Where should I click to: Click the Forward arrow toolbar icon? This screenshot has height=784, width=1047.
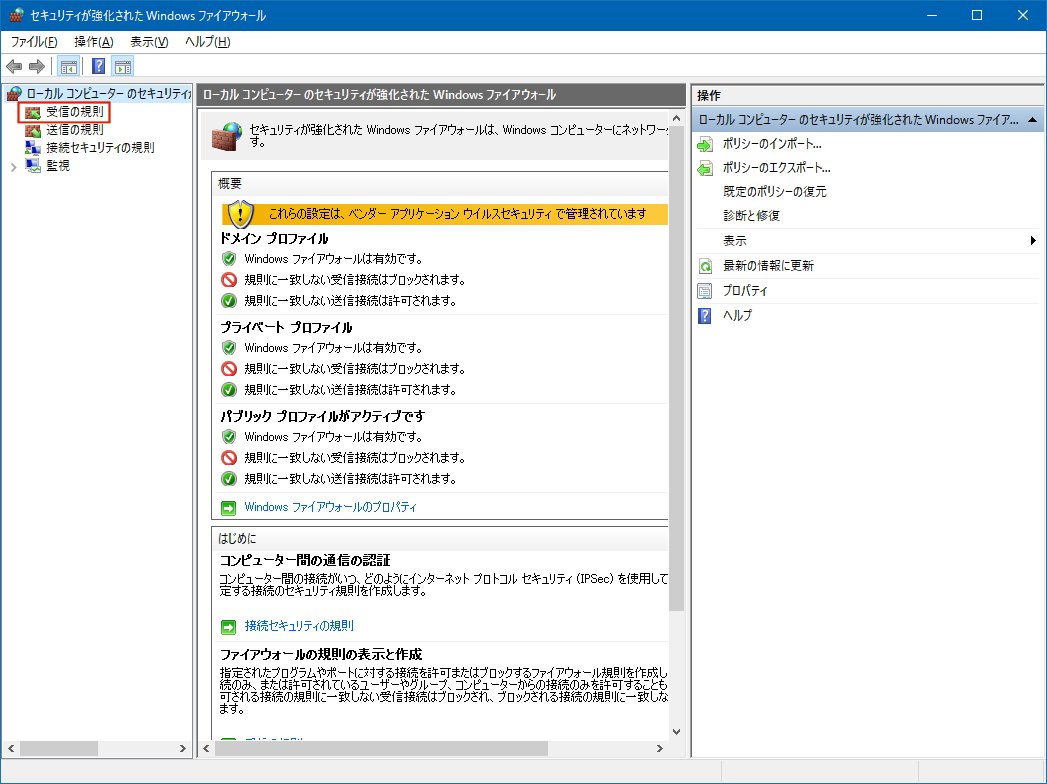[37, 66]
